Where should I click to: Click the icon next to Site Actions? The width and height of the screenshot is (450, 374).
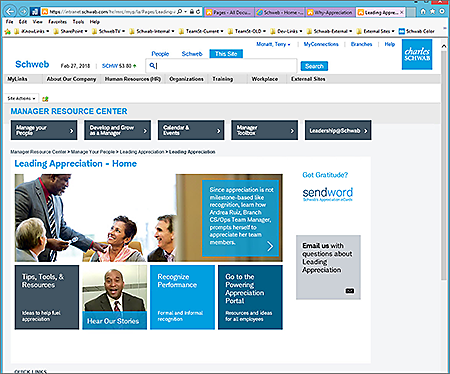coord(45,99)
